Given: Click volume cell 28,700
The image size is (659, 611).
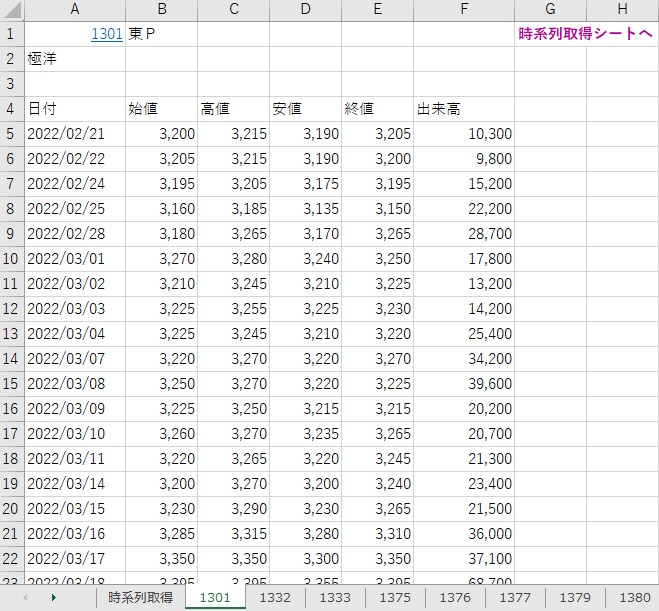Looking at the screenshot, I should pyautogui.click(x=464, y=234).
